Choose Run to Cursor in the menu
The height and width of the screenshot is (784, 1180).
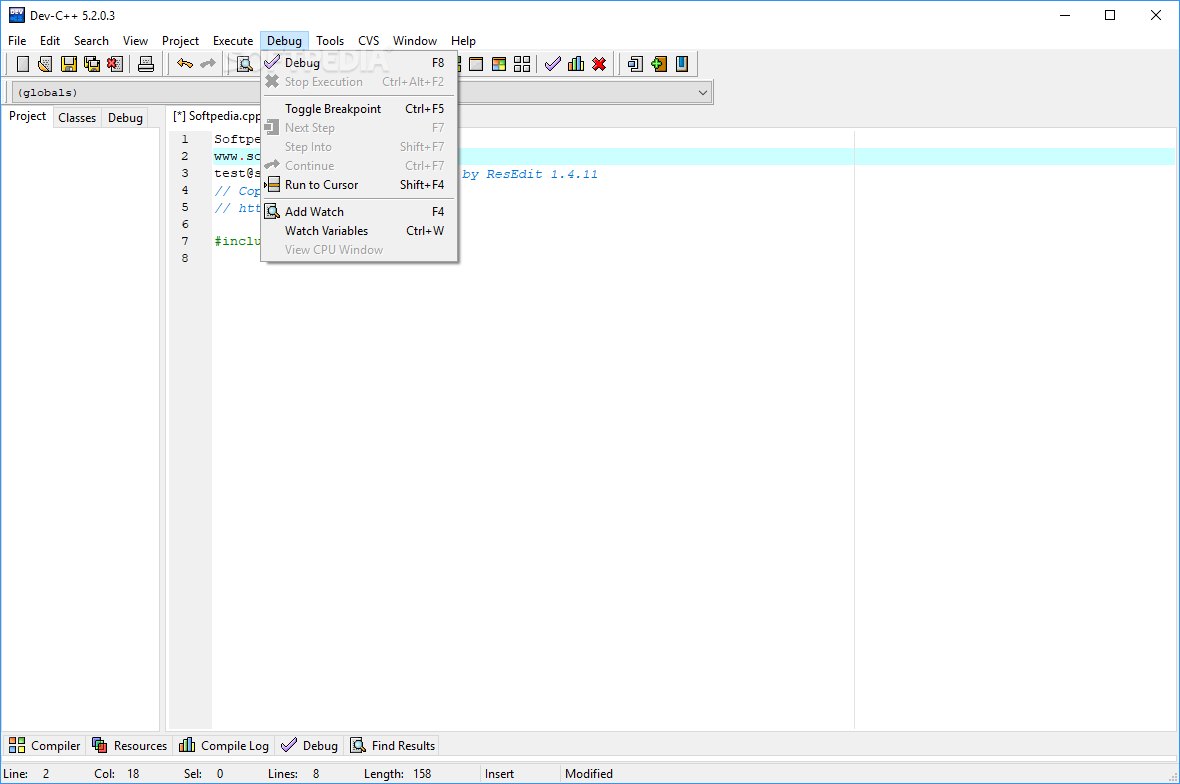point(359,185)
